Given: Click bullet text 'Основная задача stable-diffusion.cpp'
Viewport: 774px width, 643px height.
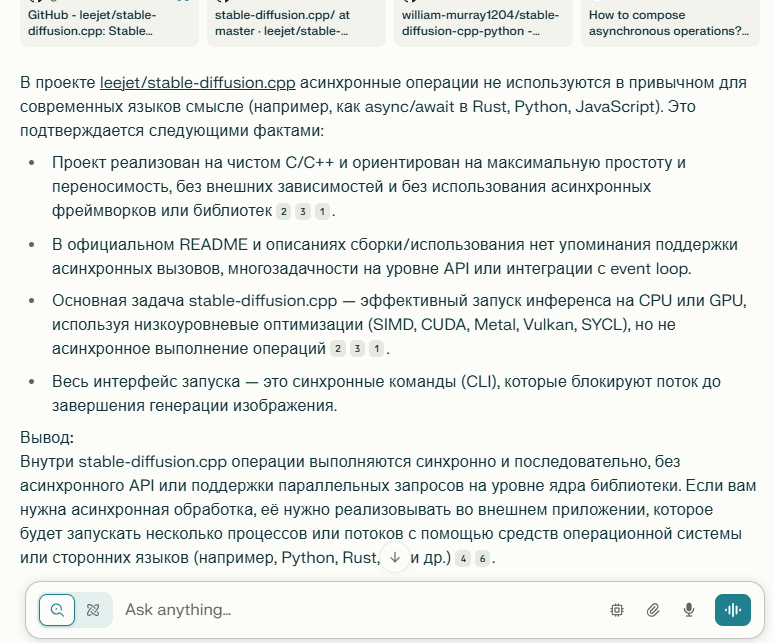Looking at the screenshot, I should pos(194,301).
